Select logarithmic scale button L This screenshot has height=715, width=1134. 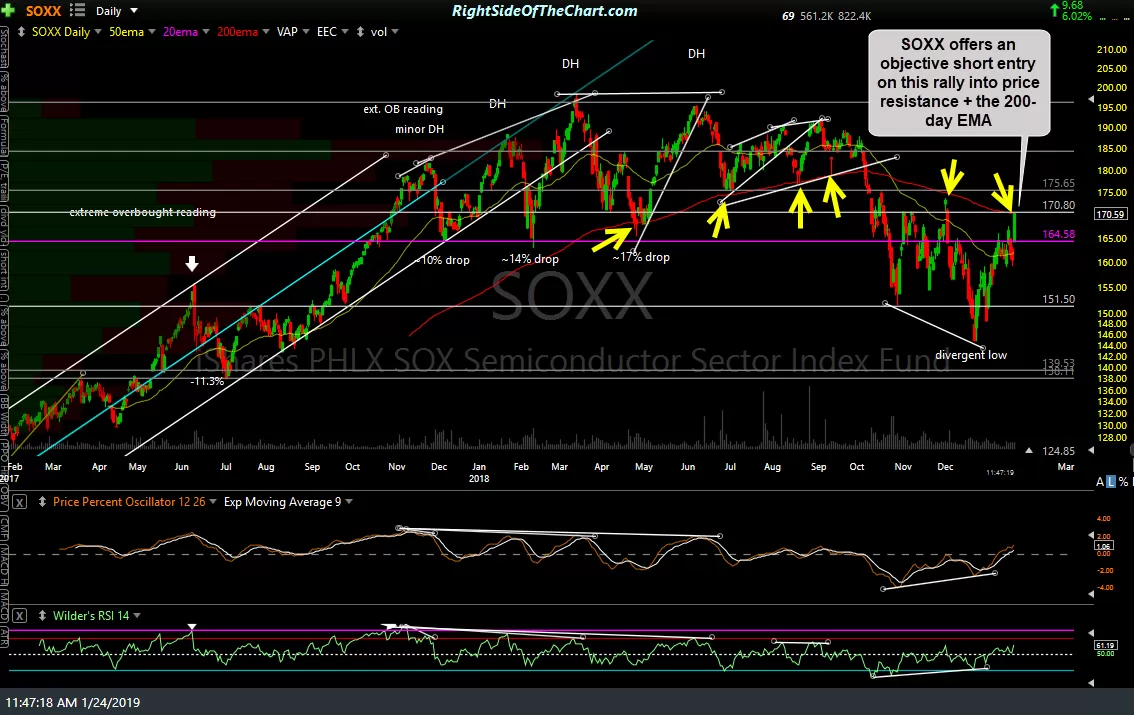coord(1111,481)
